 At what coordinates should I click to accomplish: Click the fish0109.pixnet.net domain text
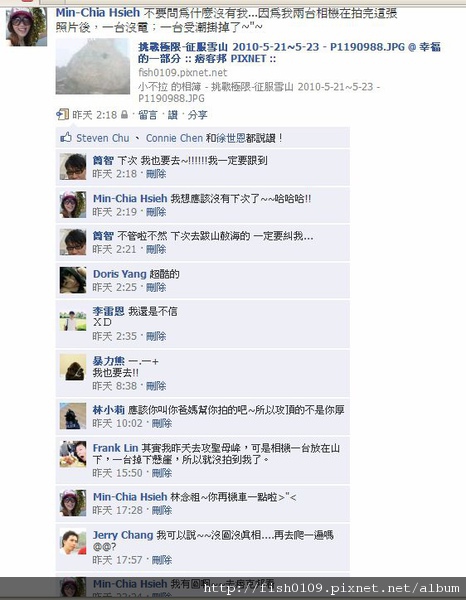(182, 73)
